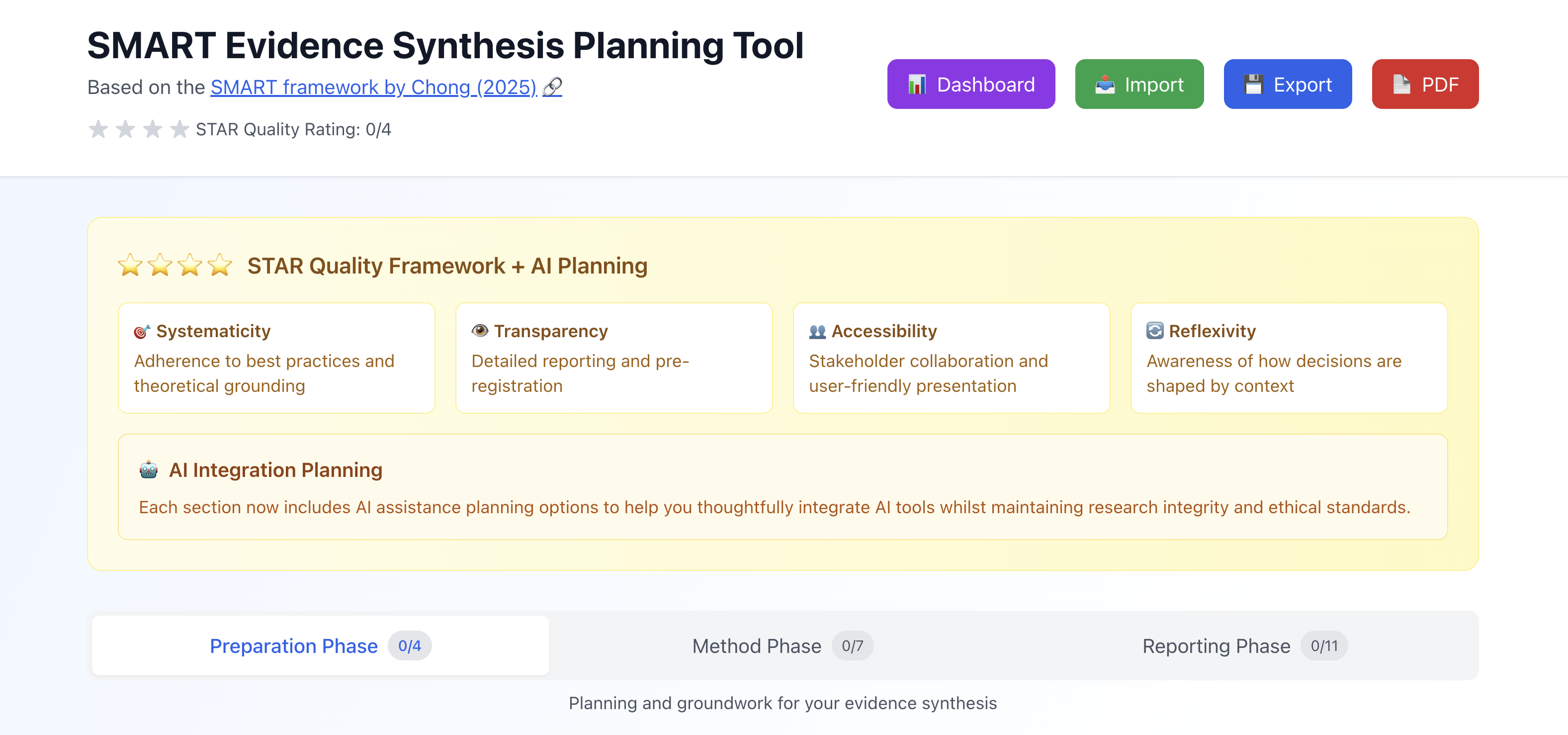
Task: Click the 0/7 Method Phase progress badge
Action: pyautogui.click(x=852, y=645)
